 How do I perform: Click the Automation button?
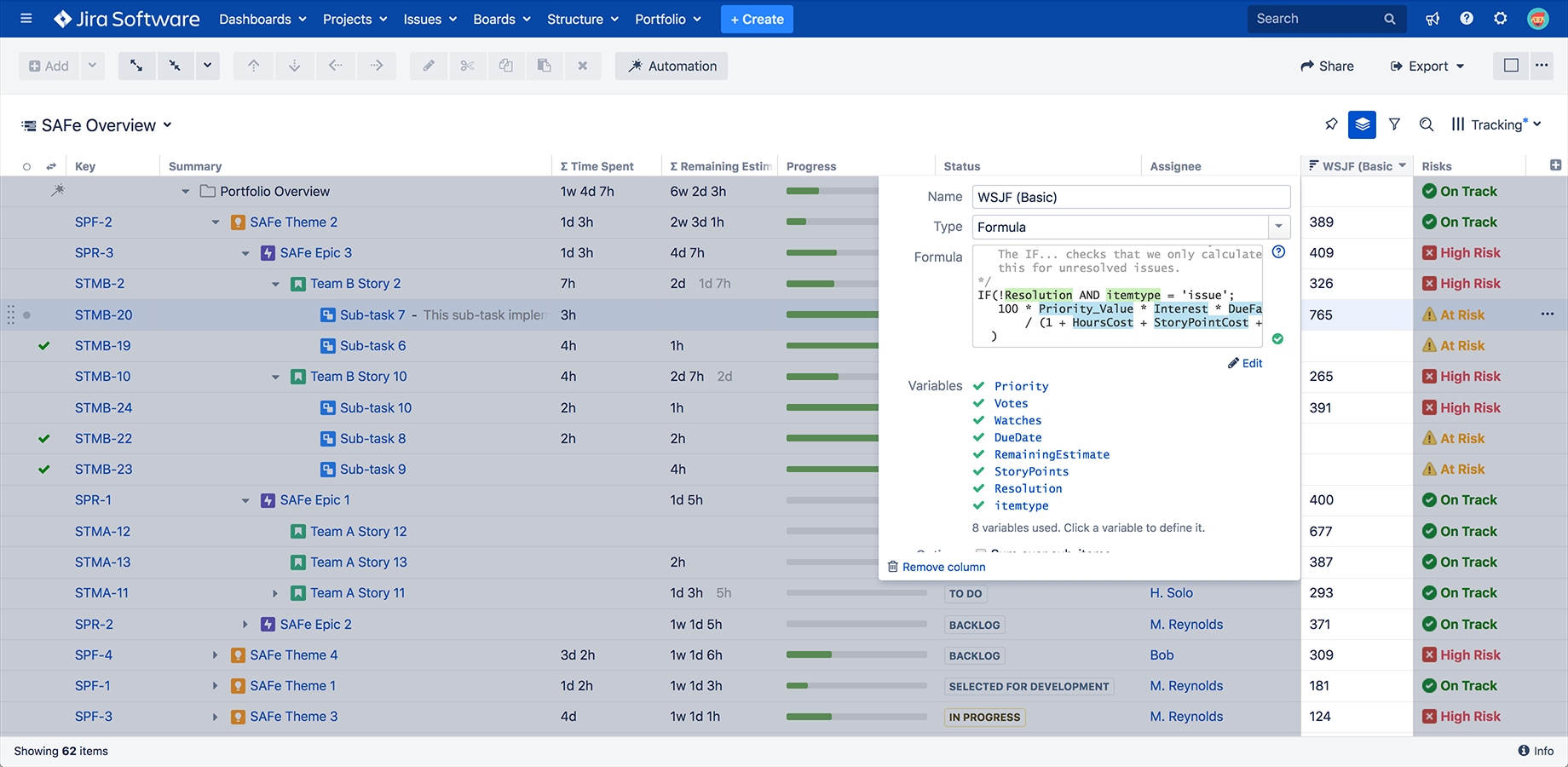tap(672, 66)
